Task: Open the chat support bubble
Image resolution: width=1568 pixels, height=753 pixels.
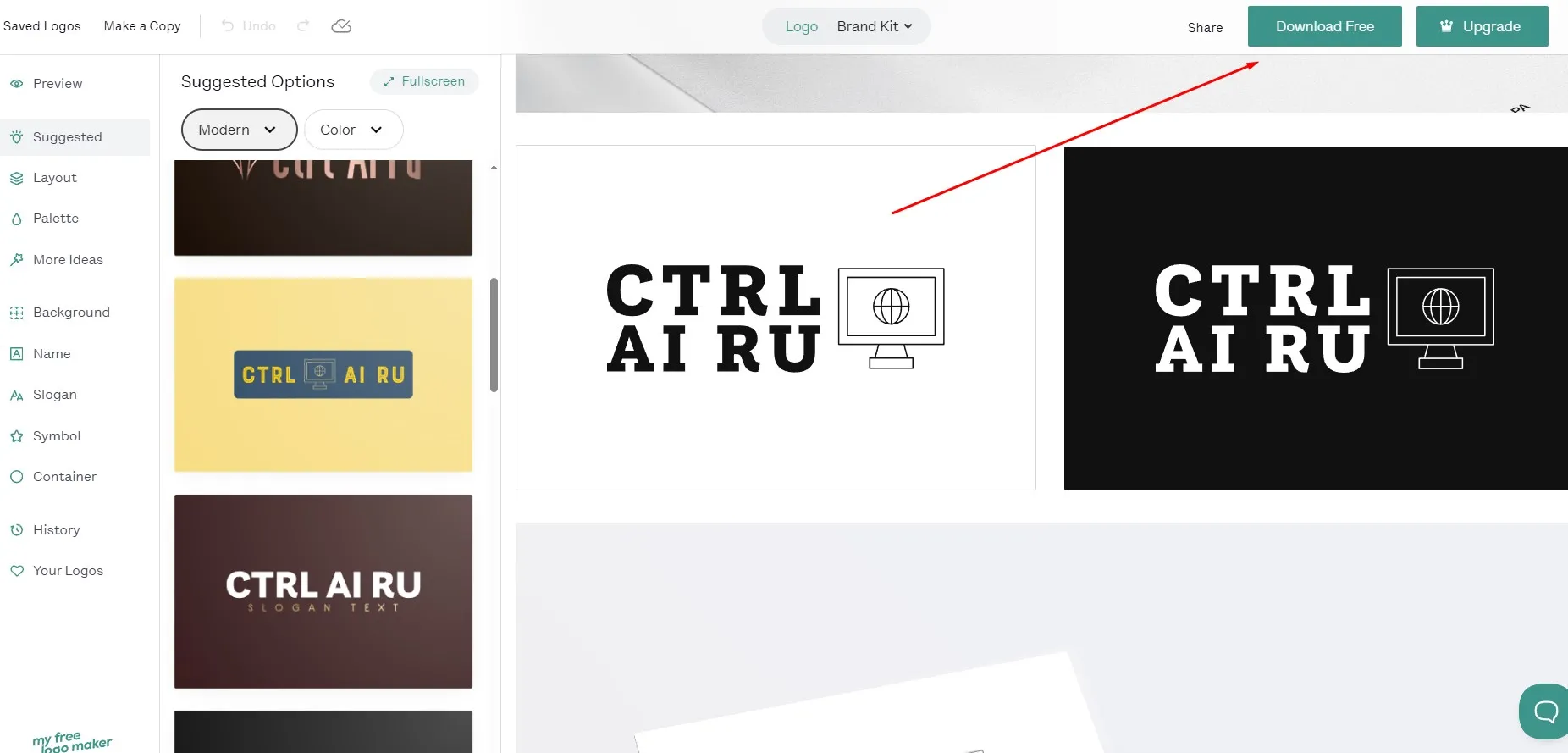Action: (1544, 711)
